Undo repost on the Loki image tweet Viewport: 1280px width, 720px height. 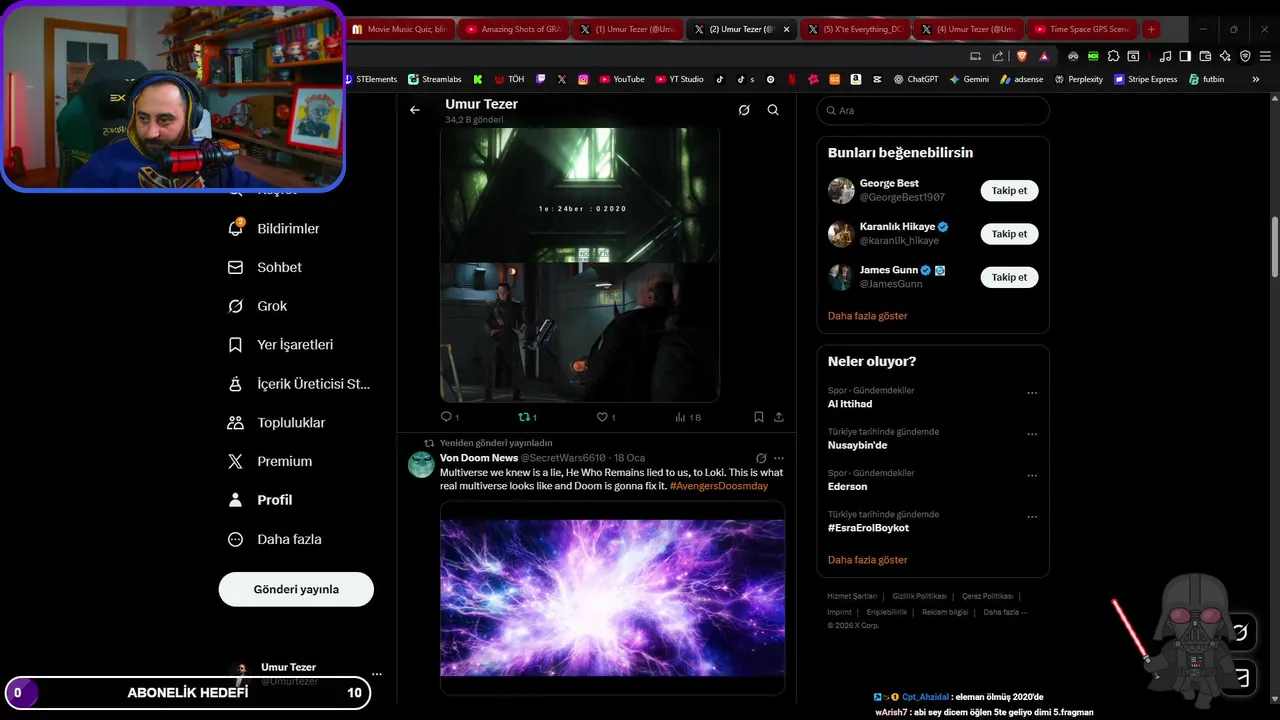tap(527, 417)
